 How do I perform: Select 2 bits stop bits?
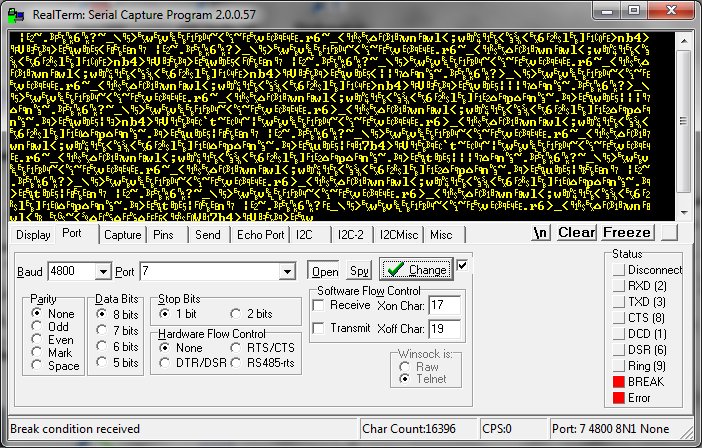[x=251, y=314]
